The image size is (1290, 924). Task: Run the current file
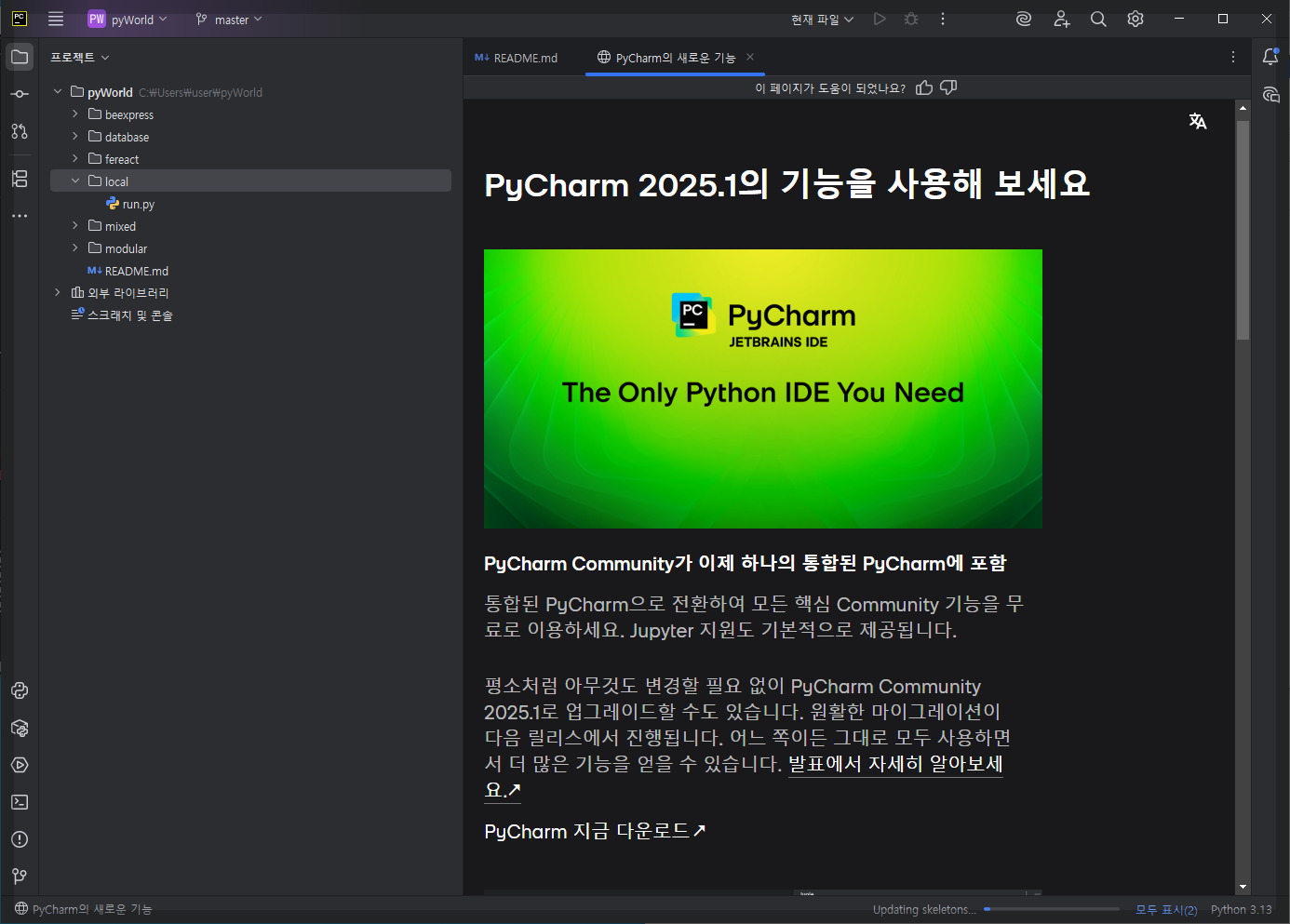(x=880, y=19)
